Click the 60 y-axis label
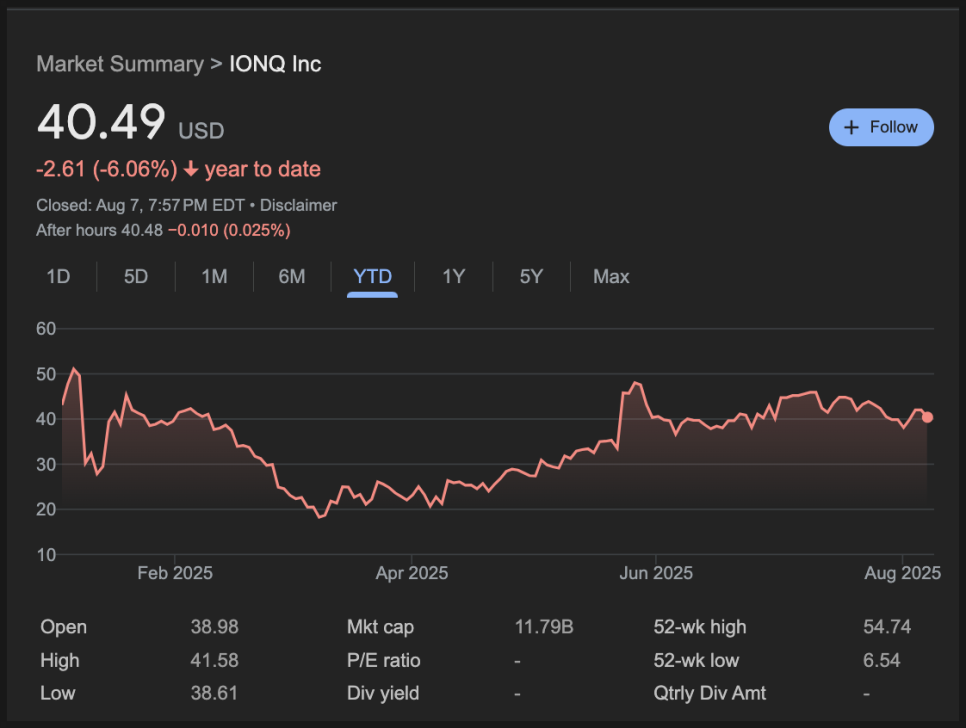 tap(46, 329)
